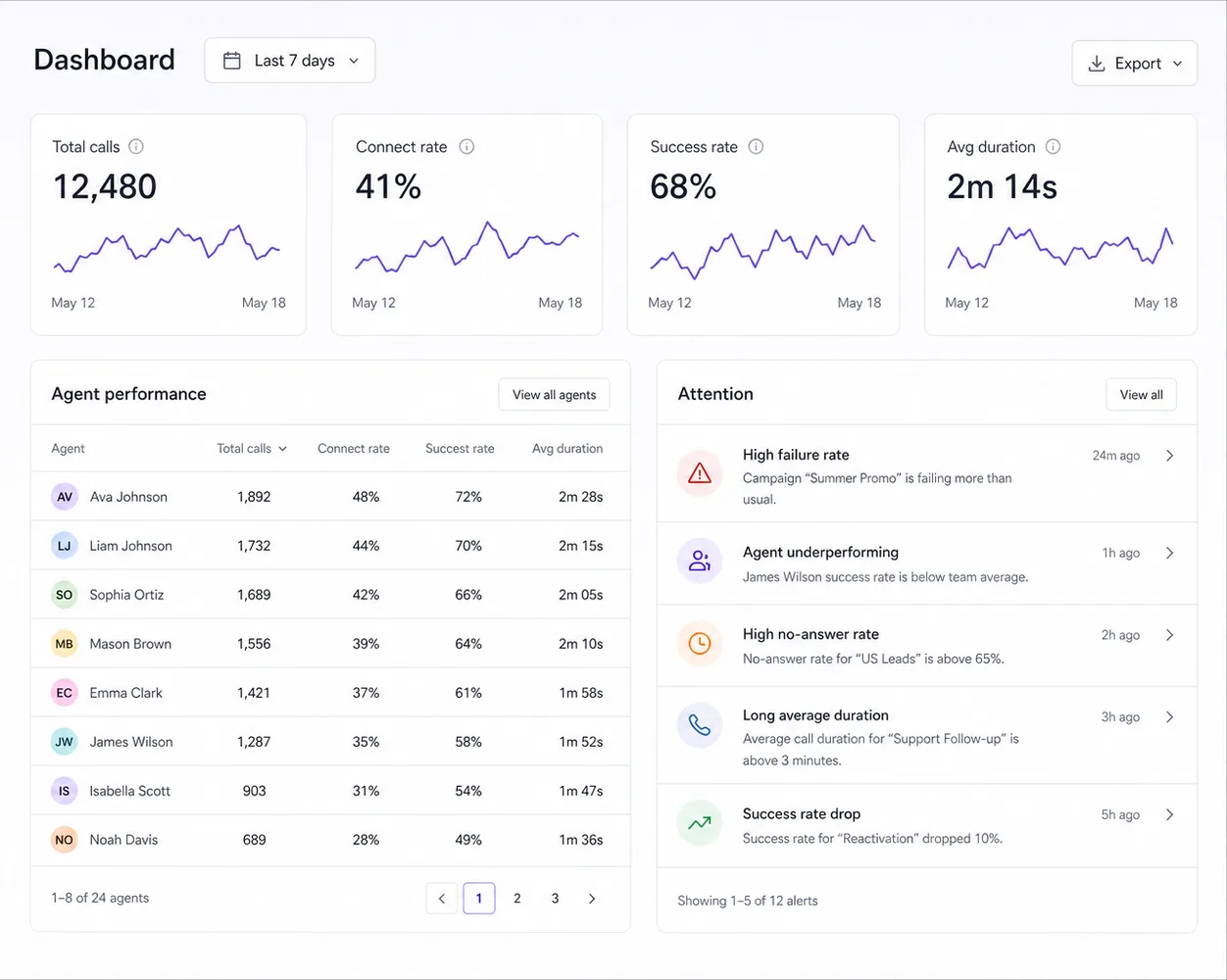Open the Export dropdown menu
Image resolution: width=1227 pixels, height=980 pixels.
1135,64
